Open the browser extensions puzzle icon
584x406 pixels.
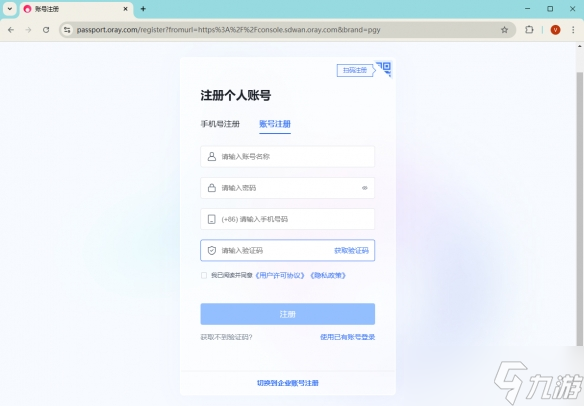529,30
